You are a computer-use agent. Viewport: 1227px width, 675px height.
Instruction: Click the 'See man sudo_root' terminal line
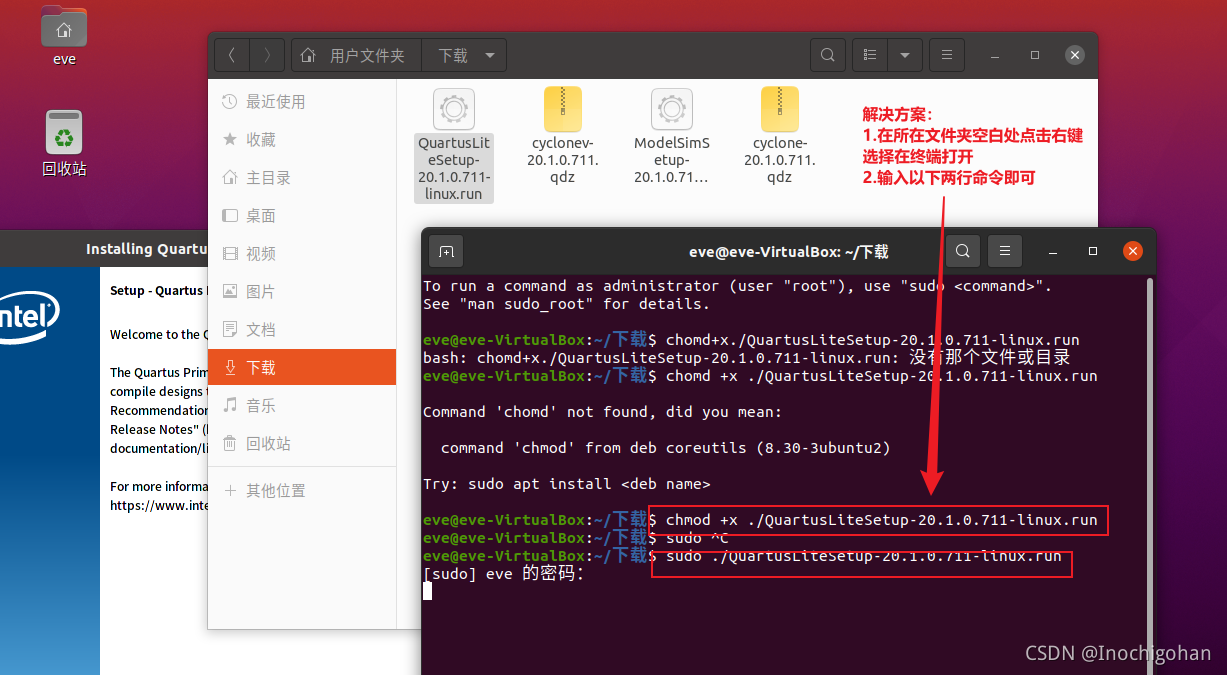(x=566, y=304)
